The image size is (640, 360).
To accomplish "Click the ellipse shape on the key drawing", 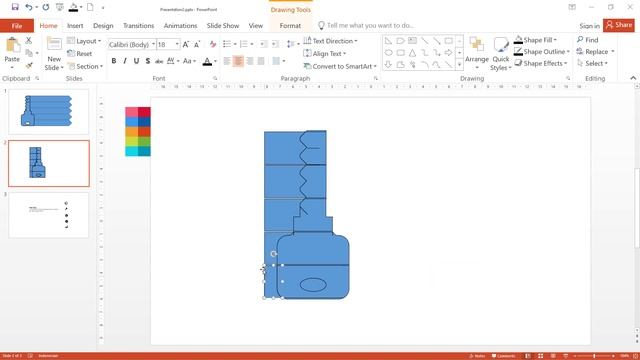I will click(x=313, y=284).
